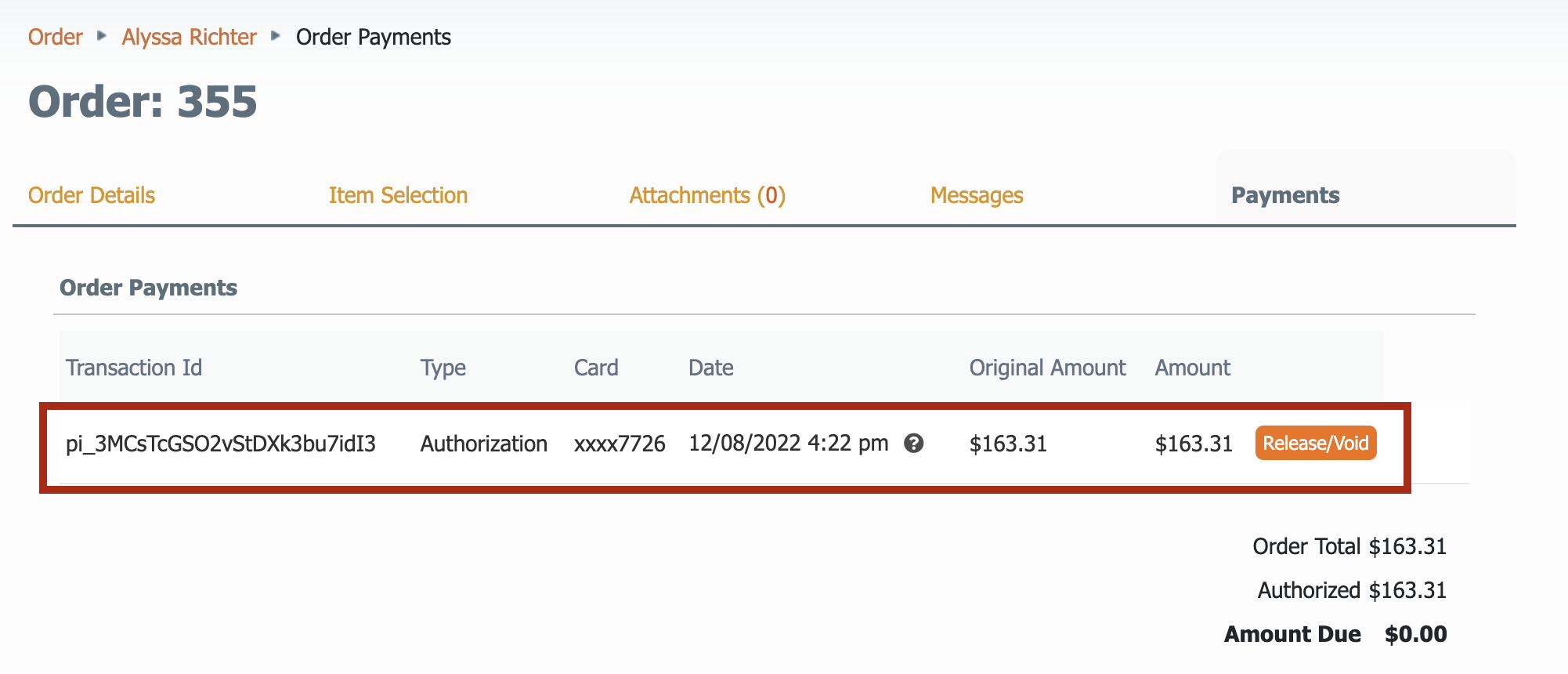Click the Card column header

(x=596, y=368)
